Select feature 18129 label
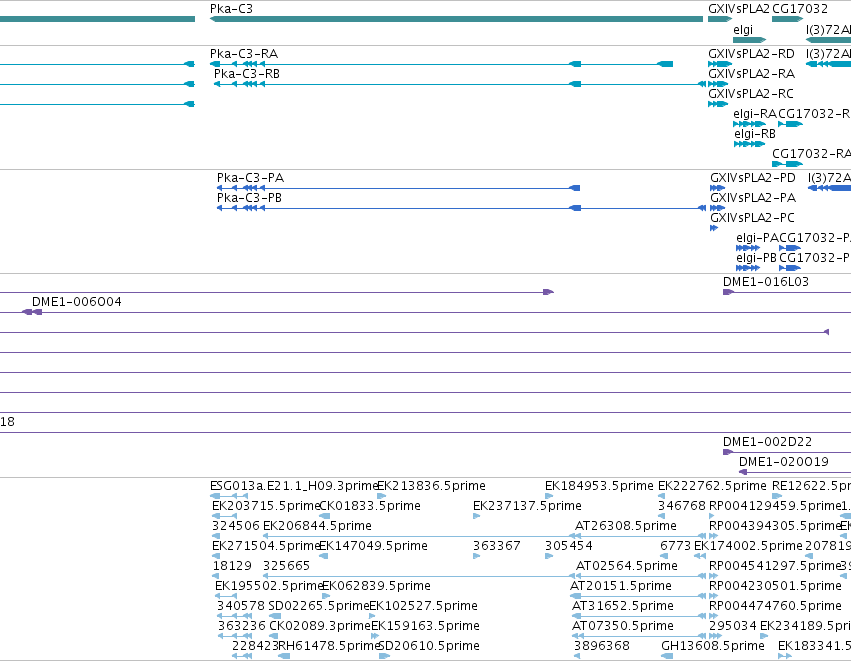 pos(232,567)
